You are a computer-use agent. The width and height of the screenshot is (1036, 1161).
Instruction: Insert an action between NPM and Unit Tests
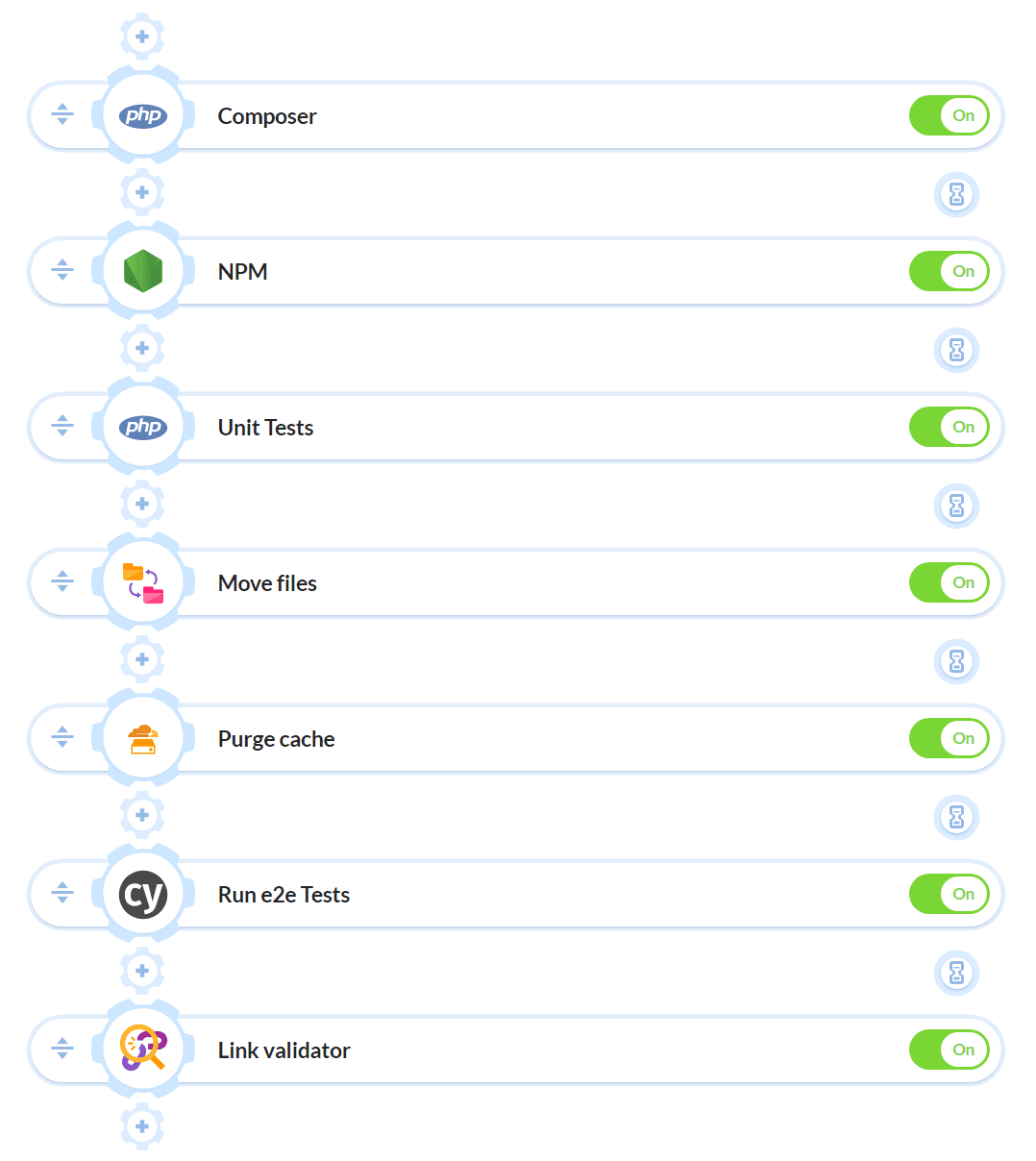(x=142, y=348)
